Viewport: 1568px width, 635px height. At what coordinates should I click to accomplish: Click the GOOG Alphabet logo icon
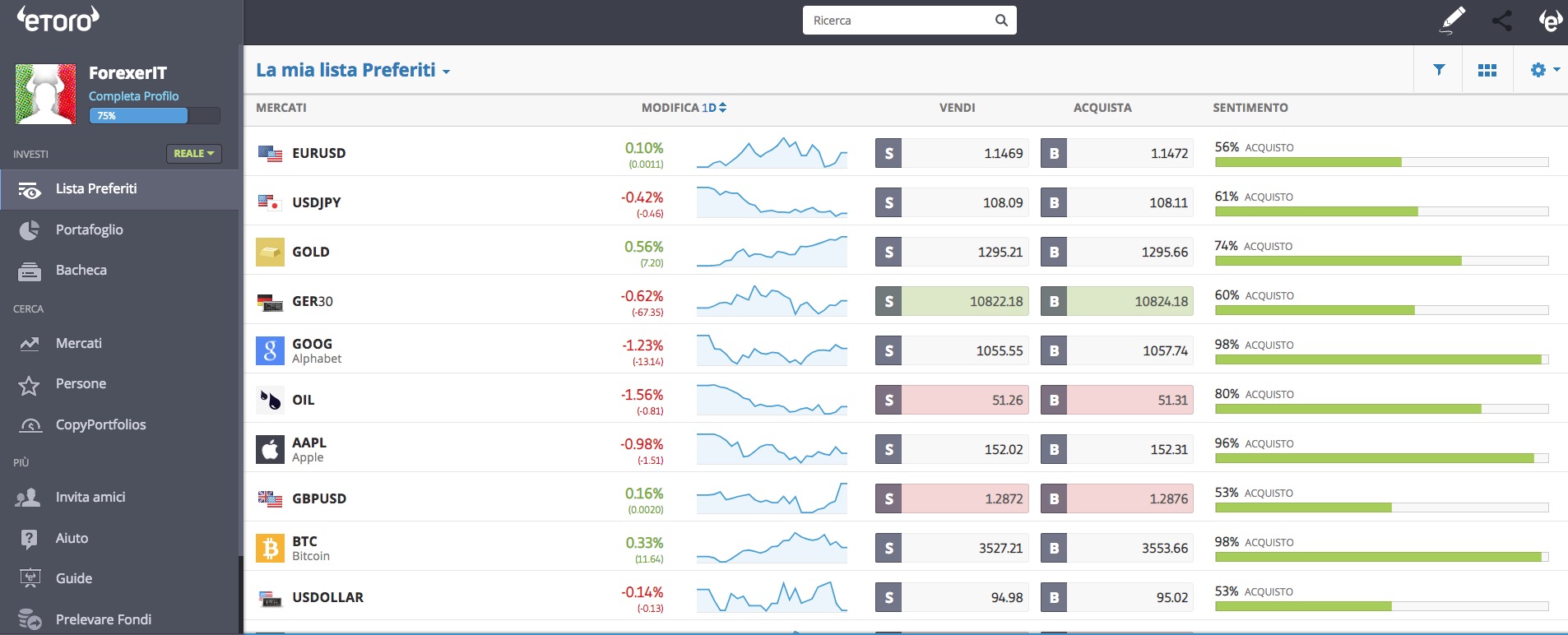(x=270, y=350)
